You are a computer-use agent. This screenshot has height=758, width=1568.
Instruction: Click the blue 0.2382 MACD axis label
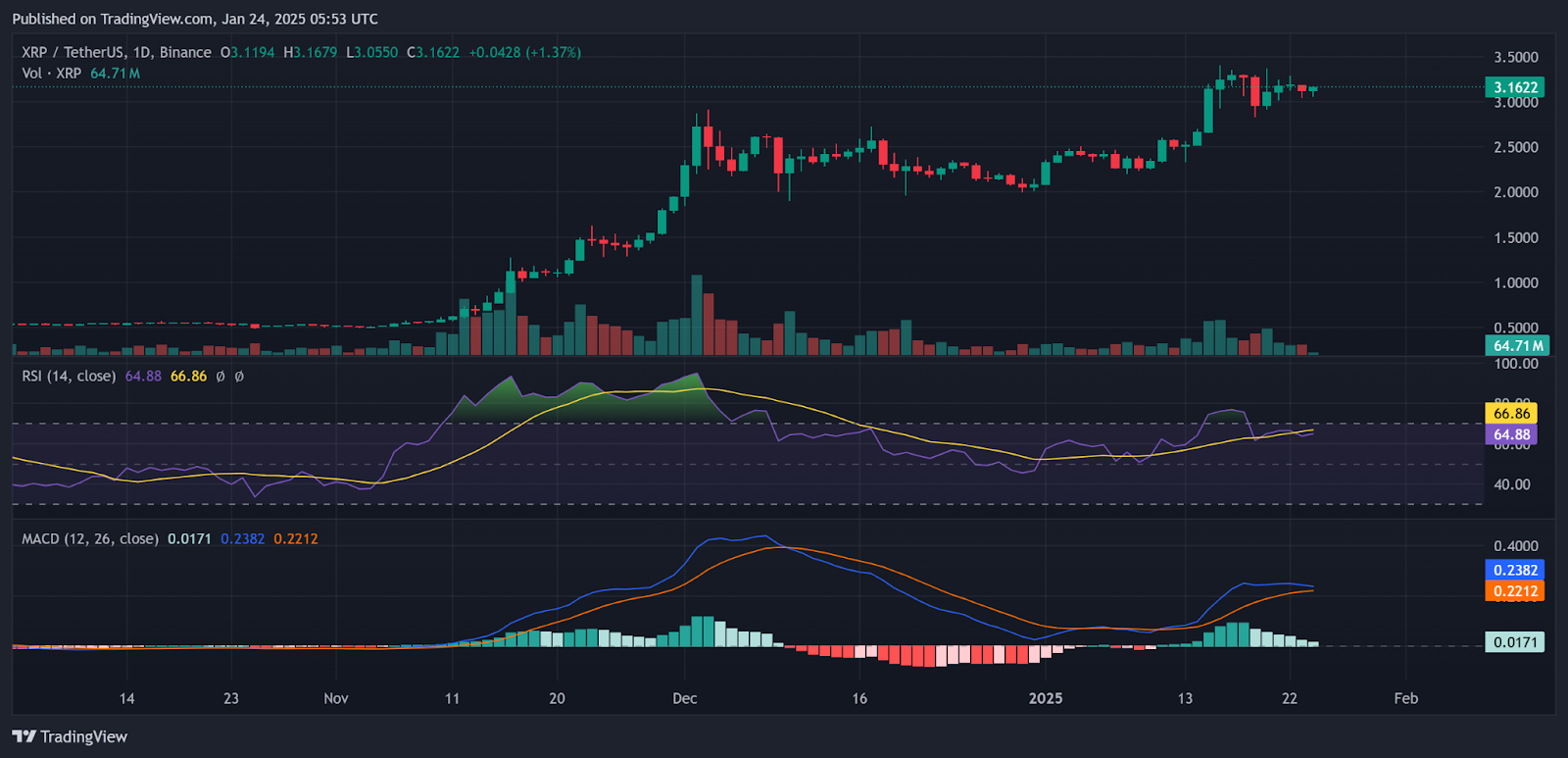click(1515, 570)
